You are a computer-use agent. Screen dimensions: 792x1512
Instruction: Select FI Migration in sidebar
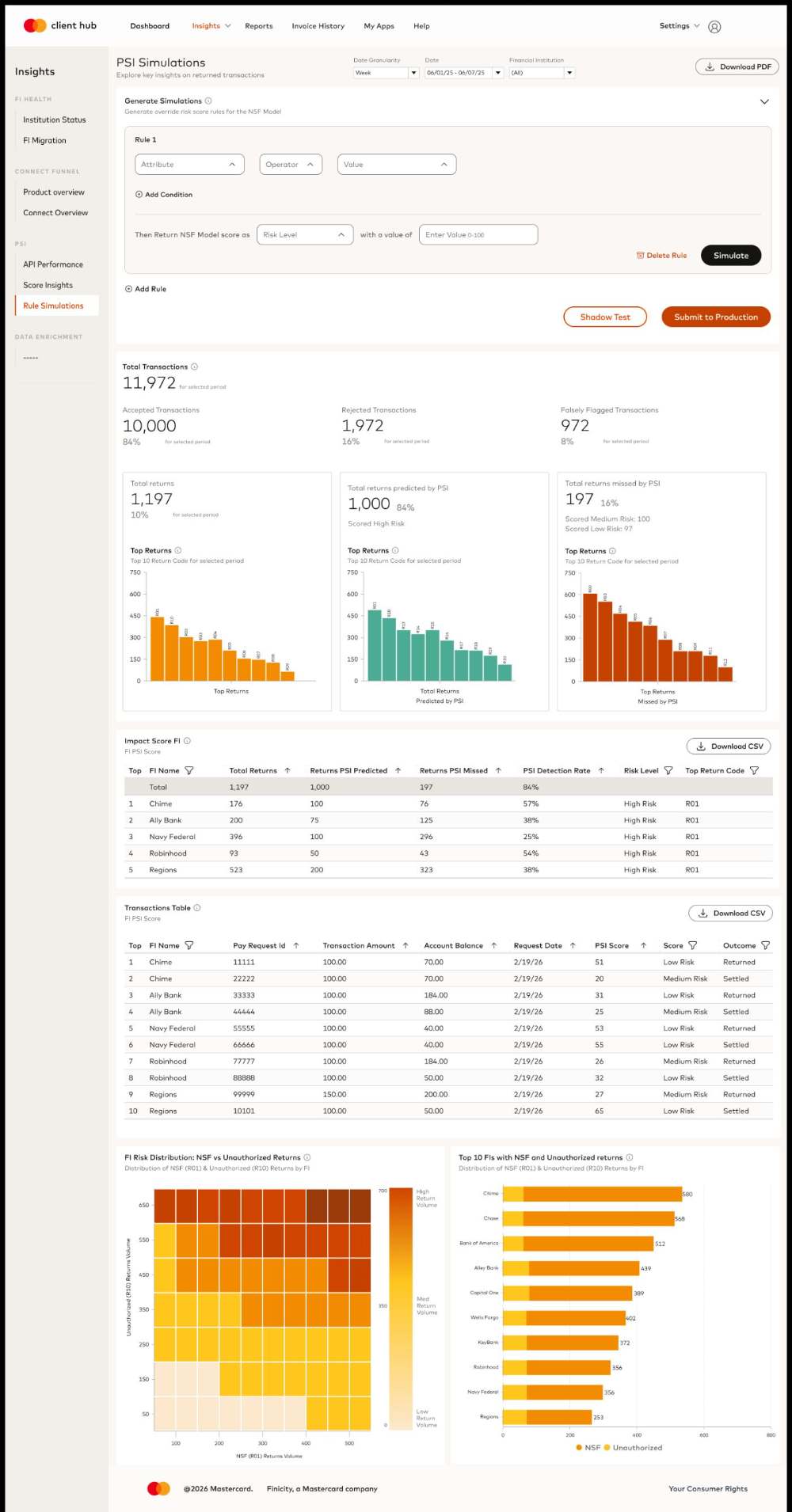point(45,140)
